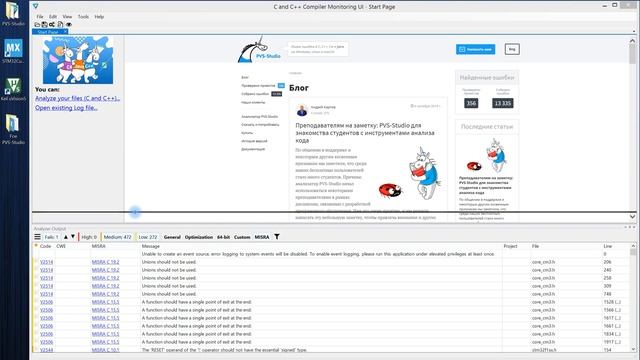The height and width of the screenshot is (360, 640).
Task: Click the blue button in web page header
Action: [476, 49]
